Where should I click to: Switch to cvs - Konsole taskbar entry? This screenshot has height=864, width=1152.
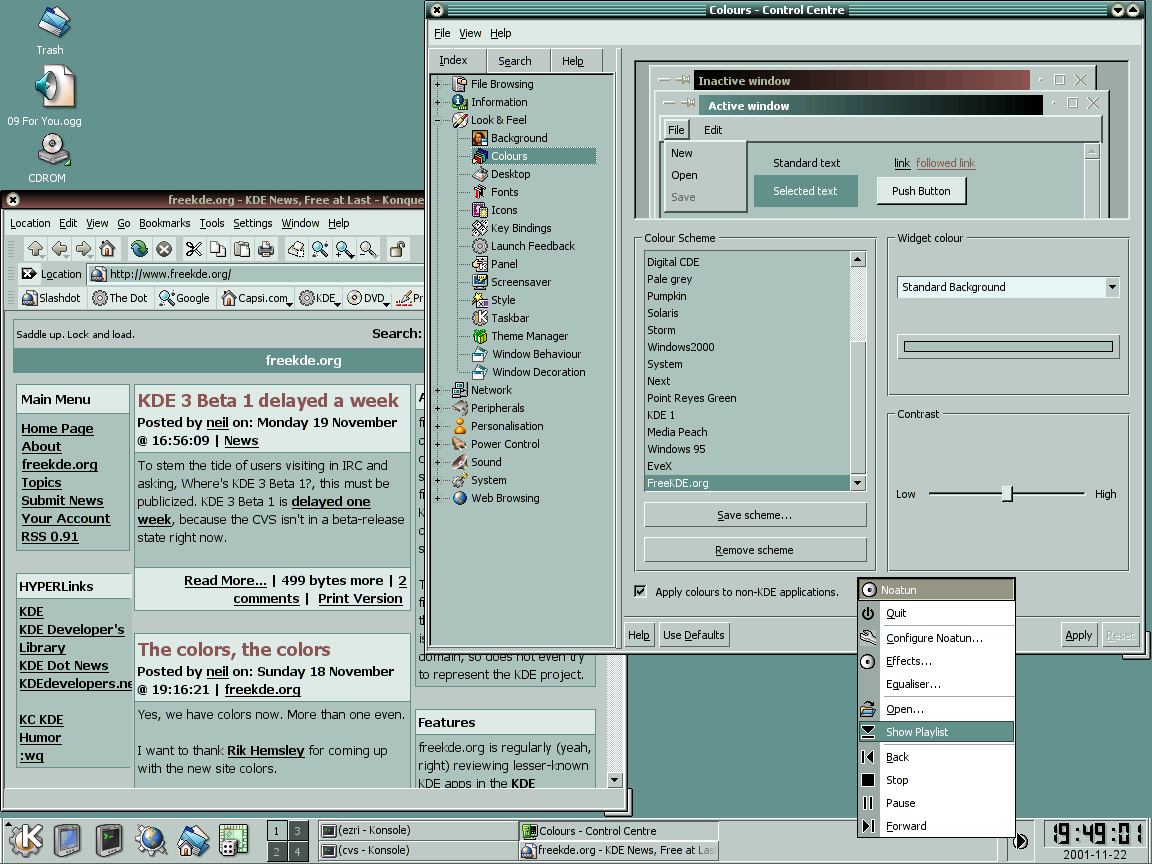coord(419,850)
